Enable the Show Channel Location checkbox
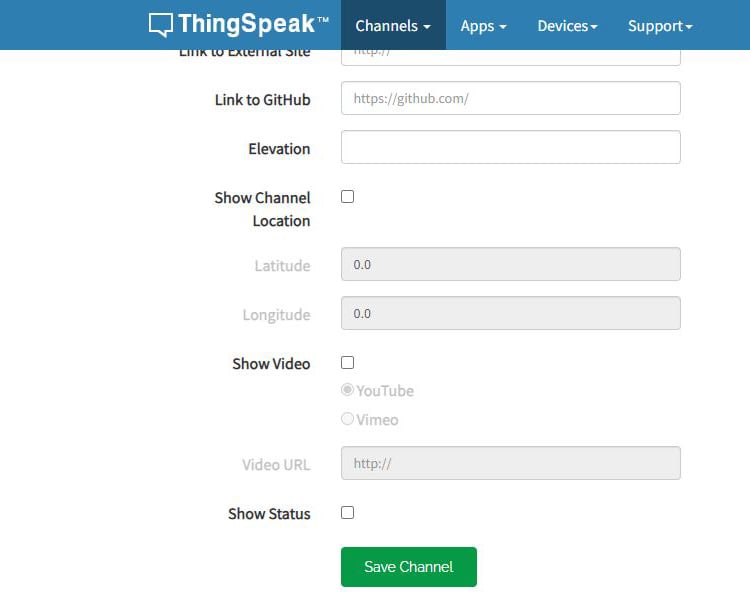The image size is (750, 599). pos(347,197)
